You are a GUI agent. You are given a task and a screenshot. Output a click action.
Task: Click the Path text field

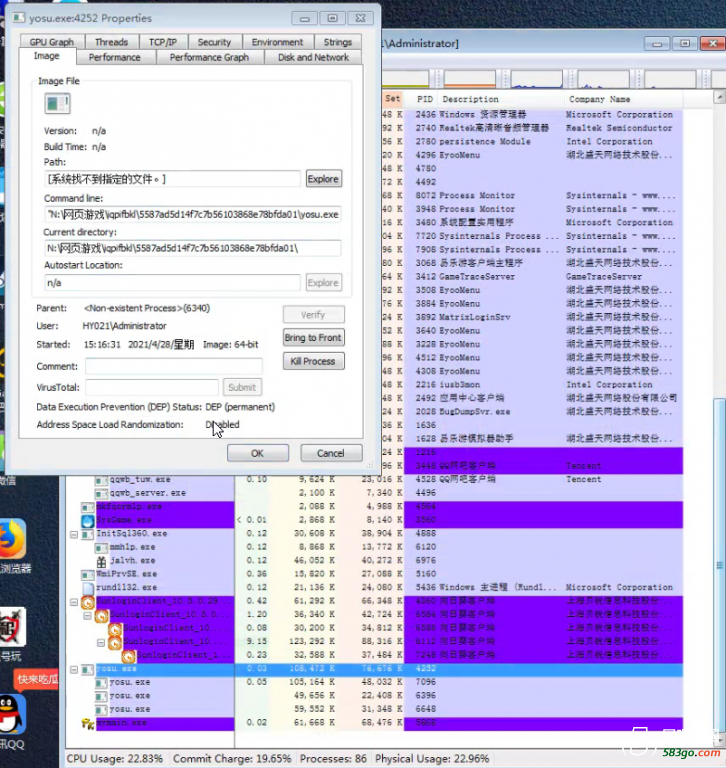(x=172, y=179)
